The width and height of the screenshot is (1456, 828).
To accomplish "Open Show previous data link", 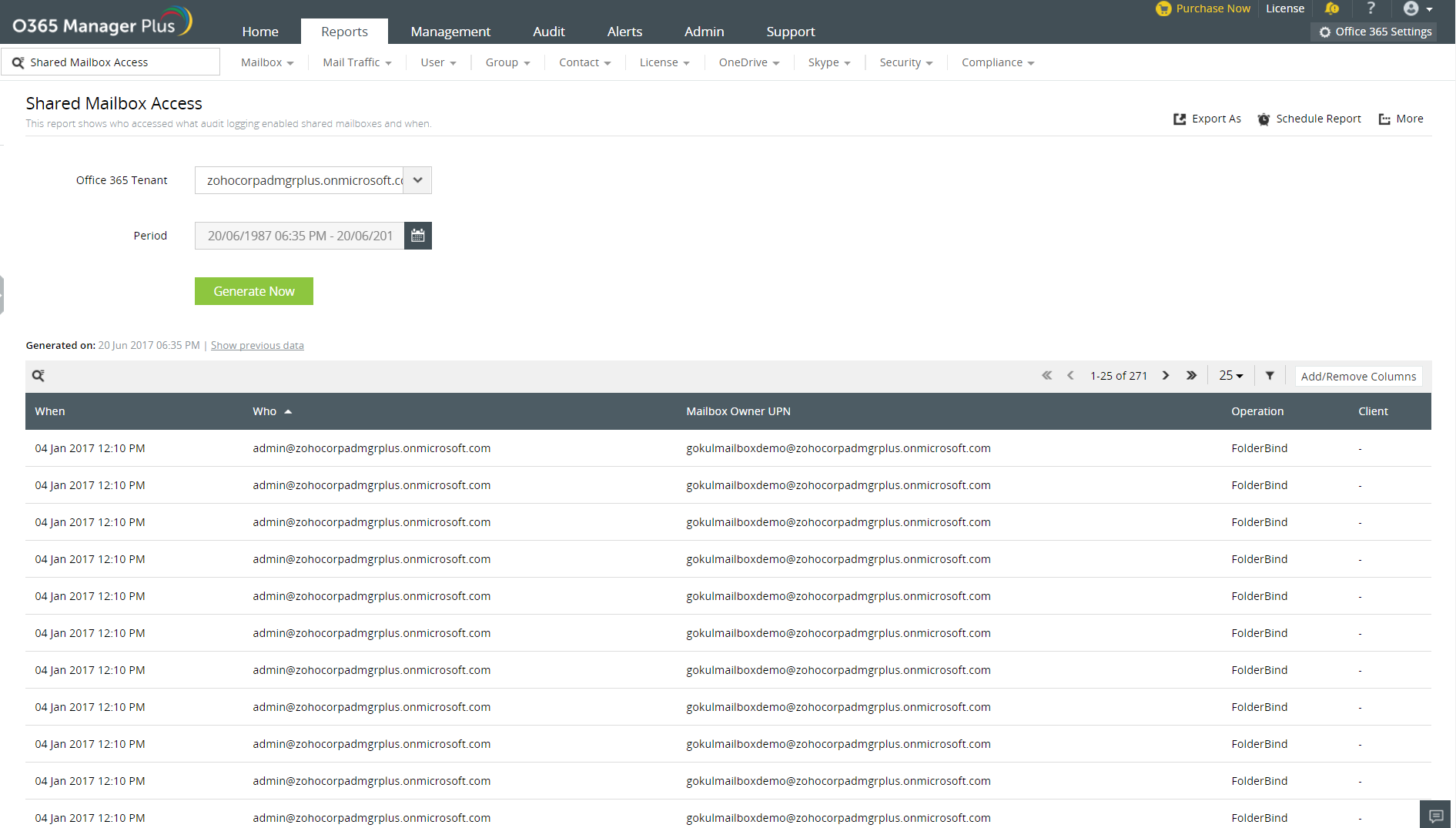I will pyautogui.click(x=257, y=345).
